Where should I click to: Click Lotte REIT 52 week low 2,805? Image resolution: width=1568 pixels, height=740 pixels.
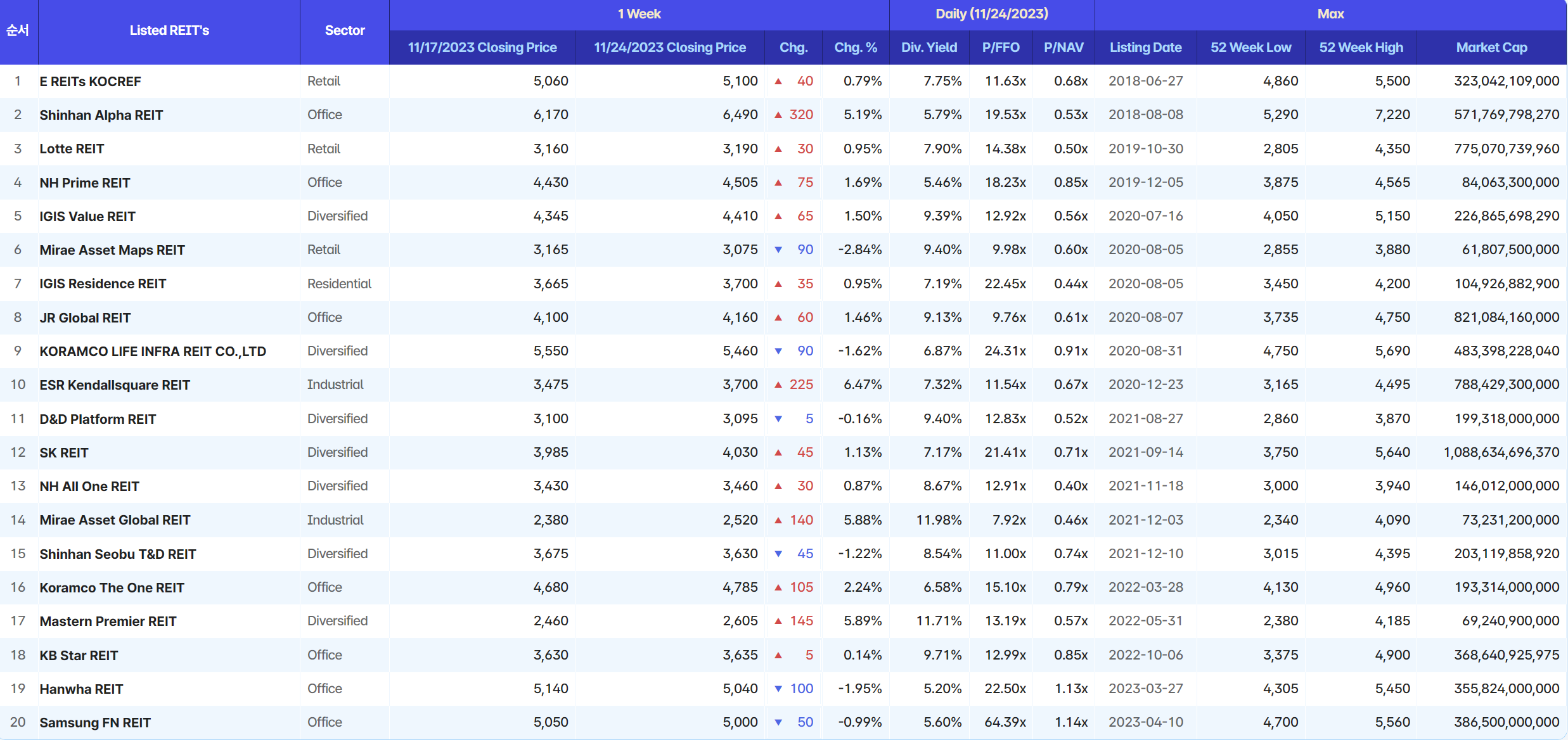click(1280, 149)
